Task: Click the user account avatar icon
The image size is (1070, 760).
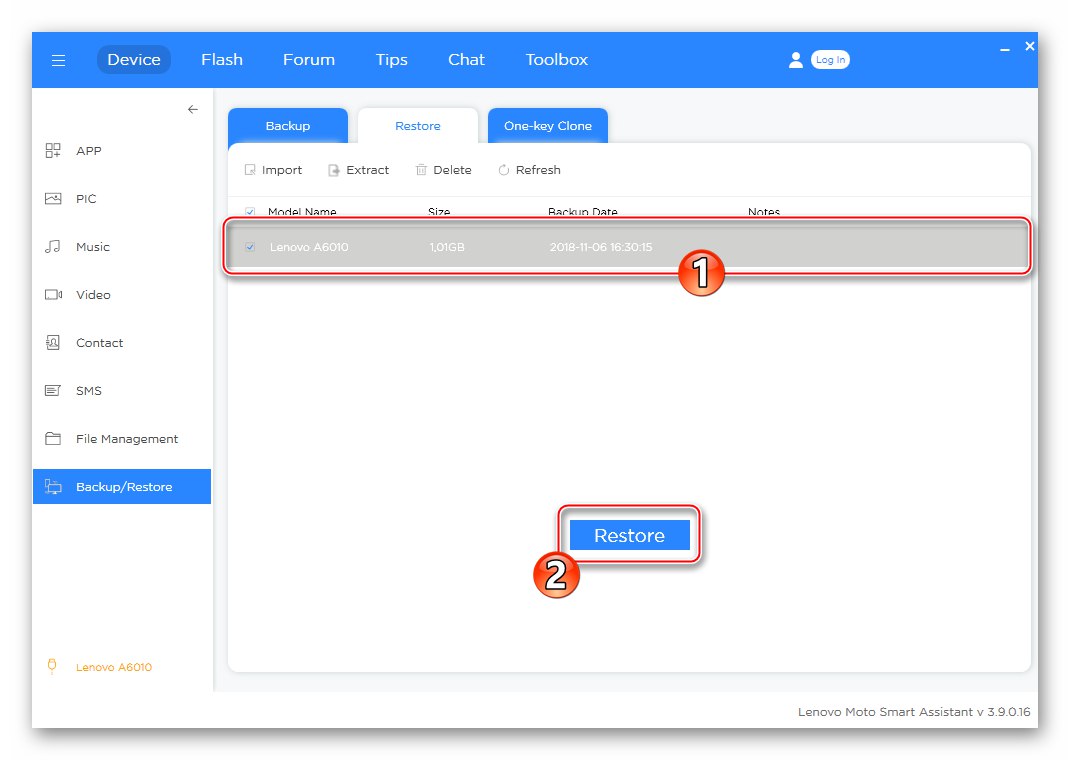Action: point(795,60)
